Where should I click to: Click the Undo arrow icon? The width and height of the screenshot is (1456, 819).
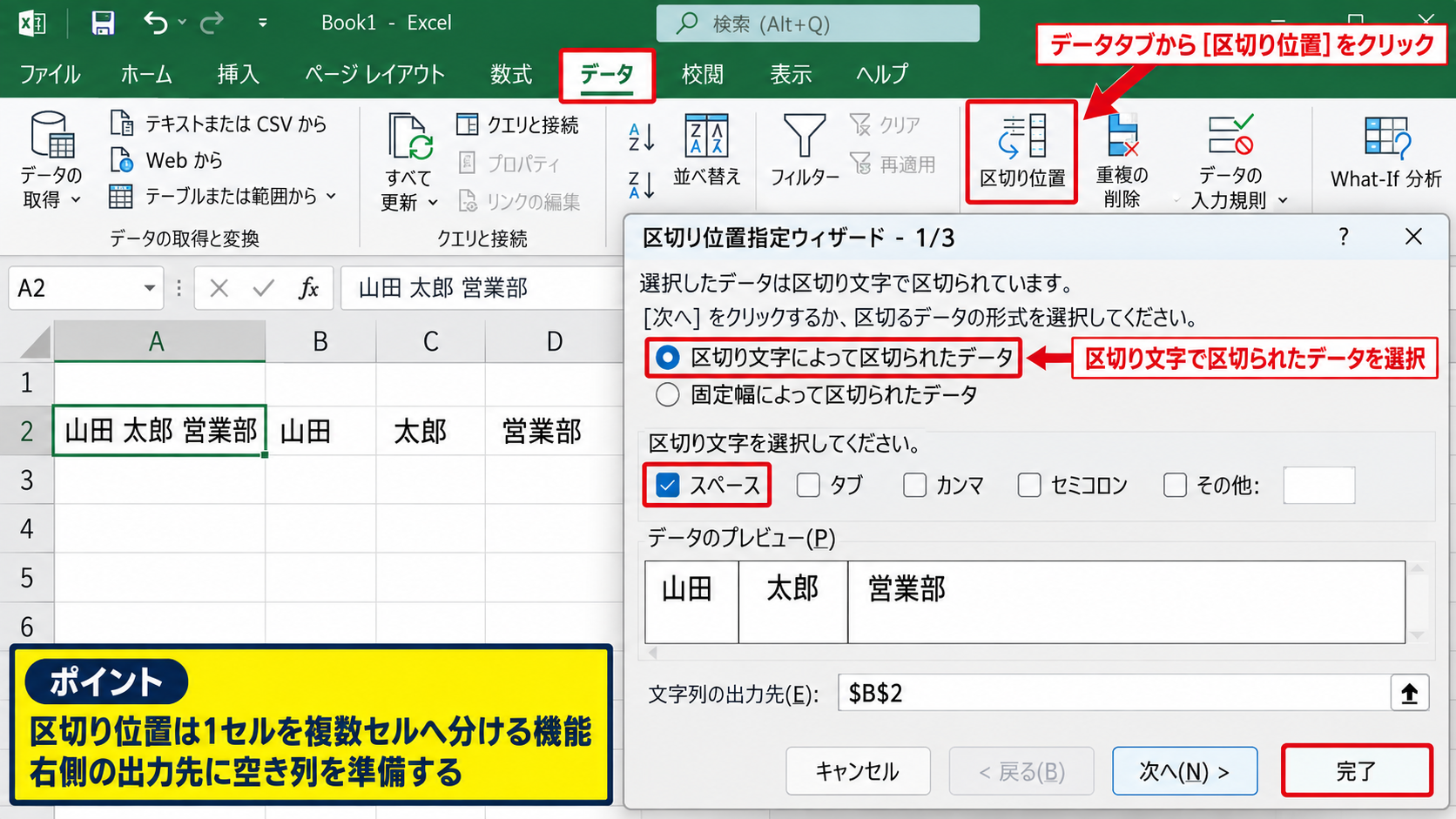(155, 23)
